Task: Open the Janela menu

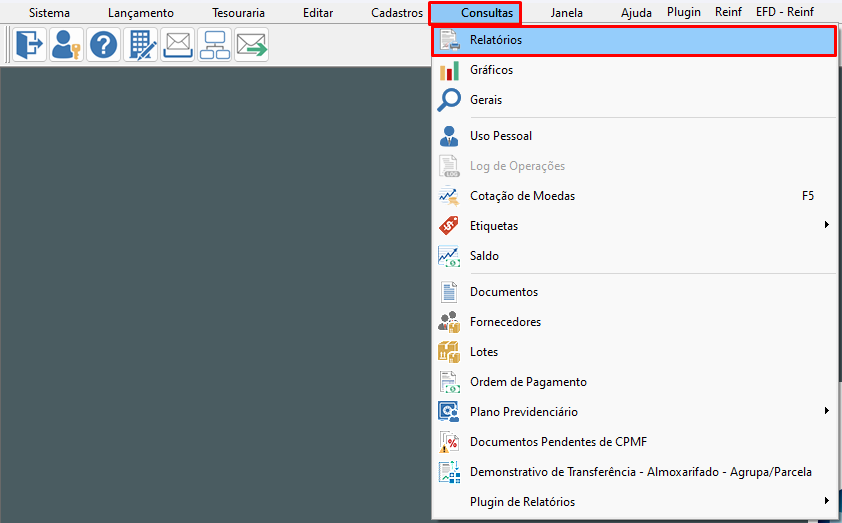Action: (x=567, y=13)
